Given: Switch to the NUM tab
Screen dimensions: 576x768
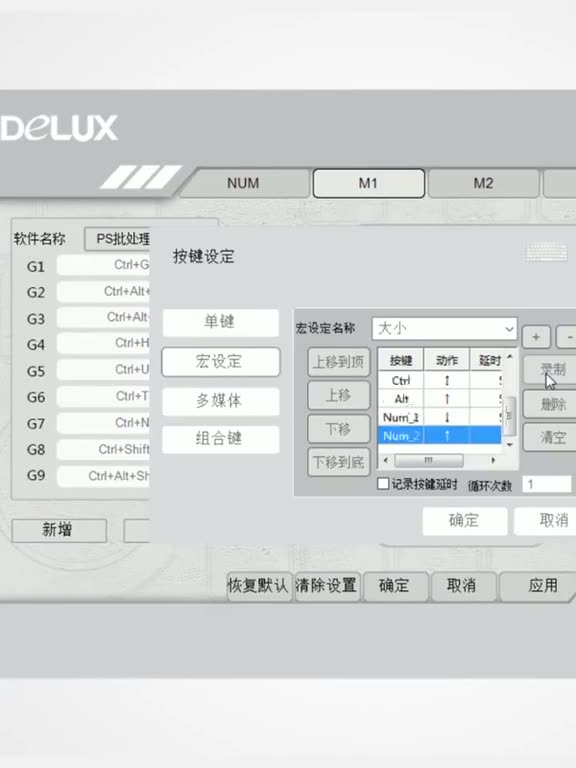Looking at the screenshot, I should pyautogui.click(x=243, y=183).
